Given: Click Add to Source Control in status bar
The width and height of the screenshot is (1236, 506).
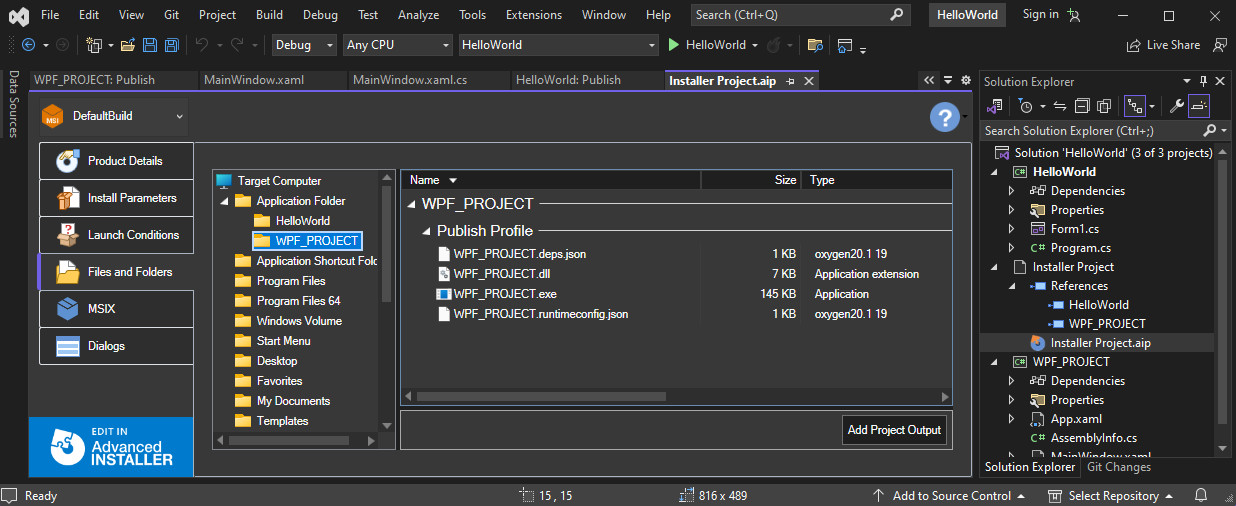Looking at the screenshot, I should point(948,496).
